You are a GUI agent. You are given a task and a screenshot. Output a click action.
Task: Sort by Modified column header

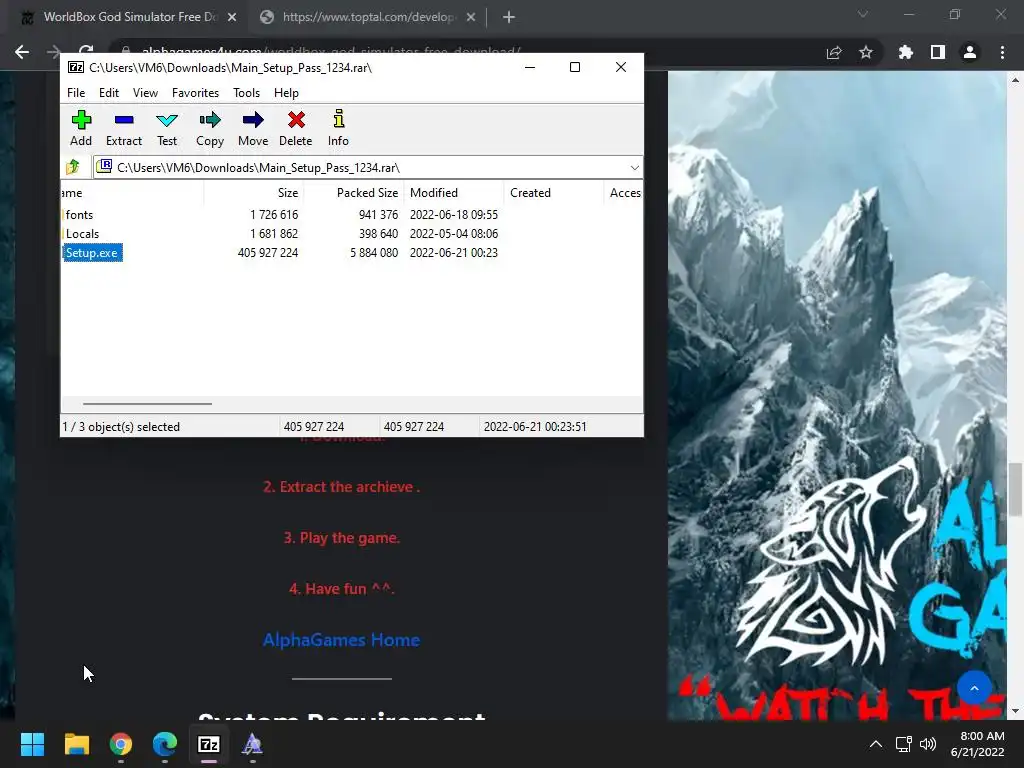point(453,193)
